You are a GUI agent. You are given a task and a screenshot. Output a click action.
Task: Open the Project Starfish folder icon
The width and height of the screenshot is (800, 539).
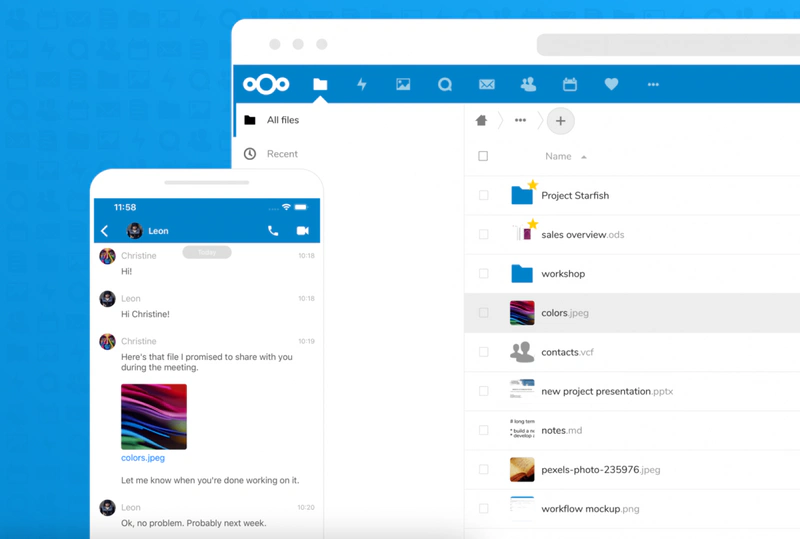522,195
